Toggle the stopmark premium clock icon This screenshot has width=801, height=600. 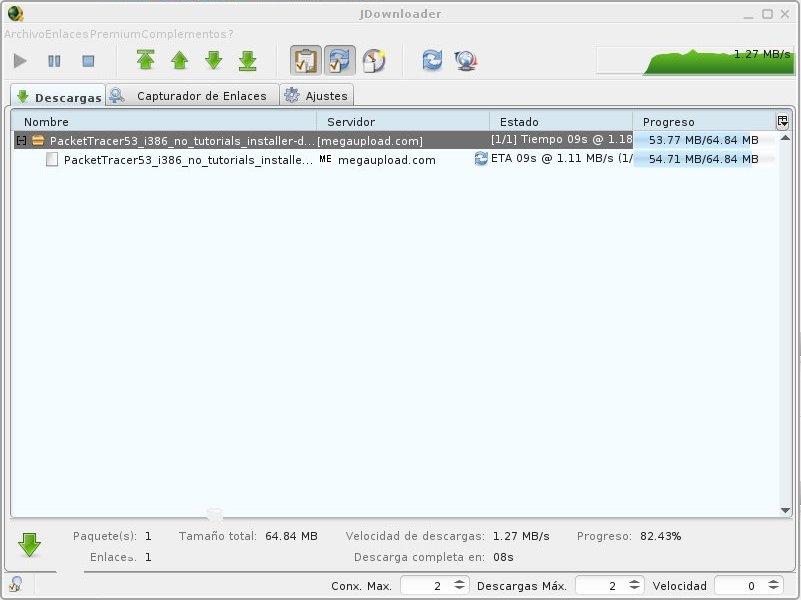click(x=374, y=60)
